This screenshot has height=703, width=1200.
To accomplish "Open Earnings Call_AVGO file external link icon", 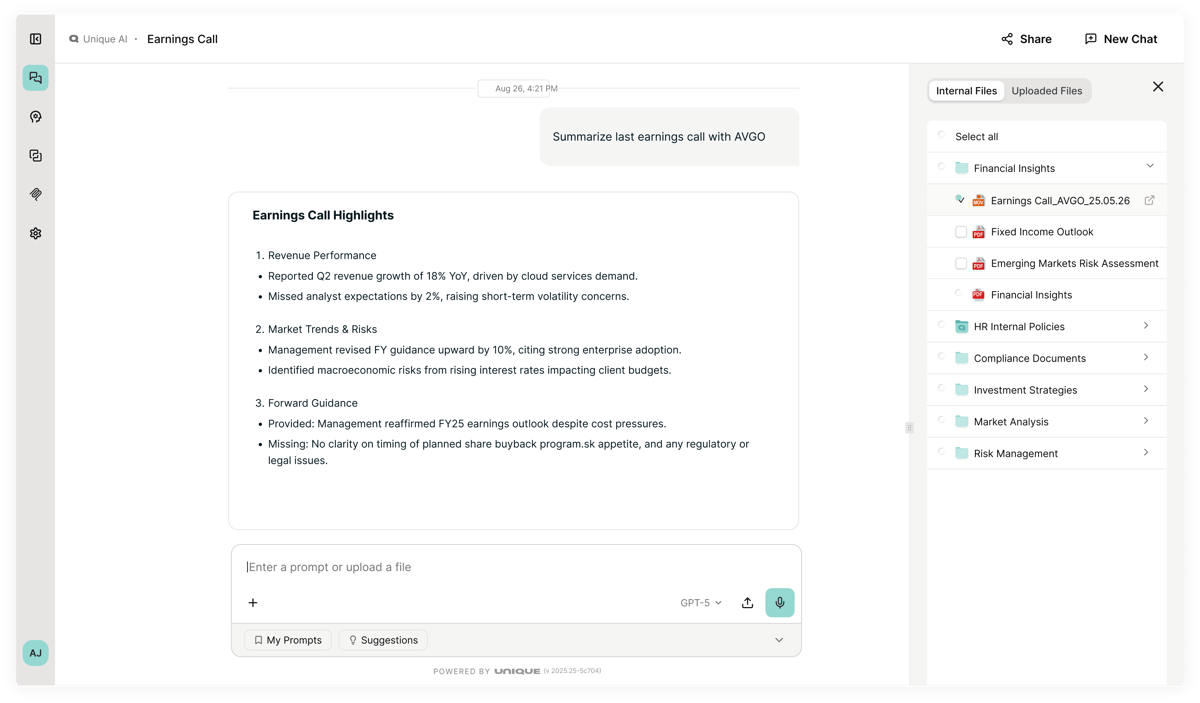I will (x=1150, y=200).
